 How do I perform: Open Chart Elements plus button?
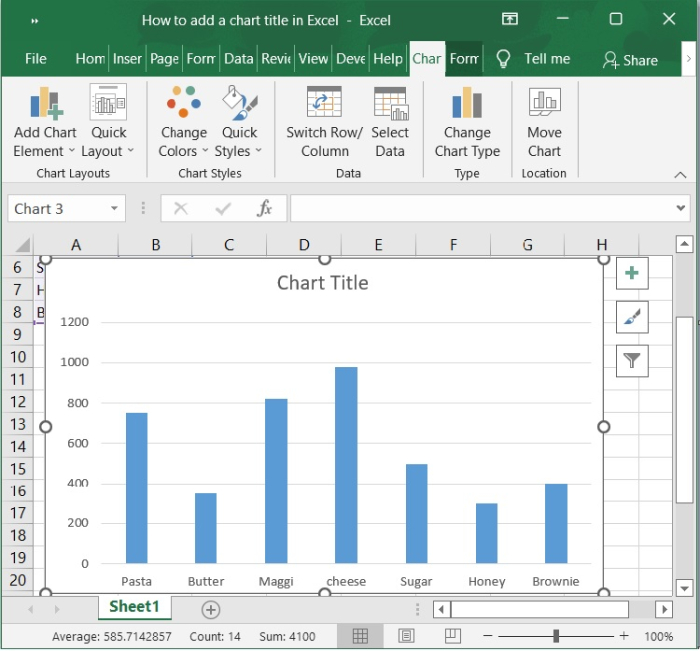[x=632, y=273]
